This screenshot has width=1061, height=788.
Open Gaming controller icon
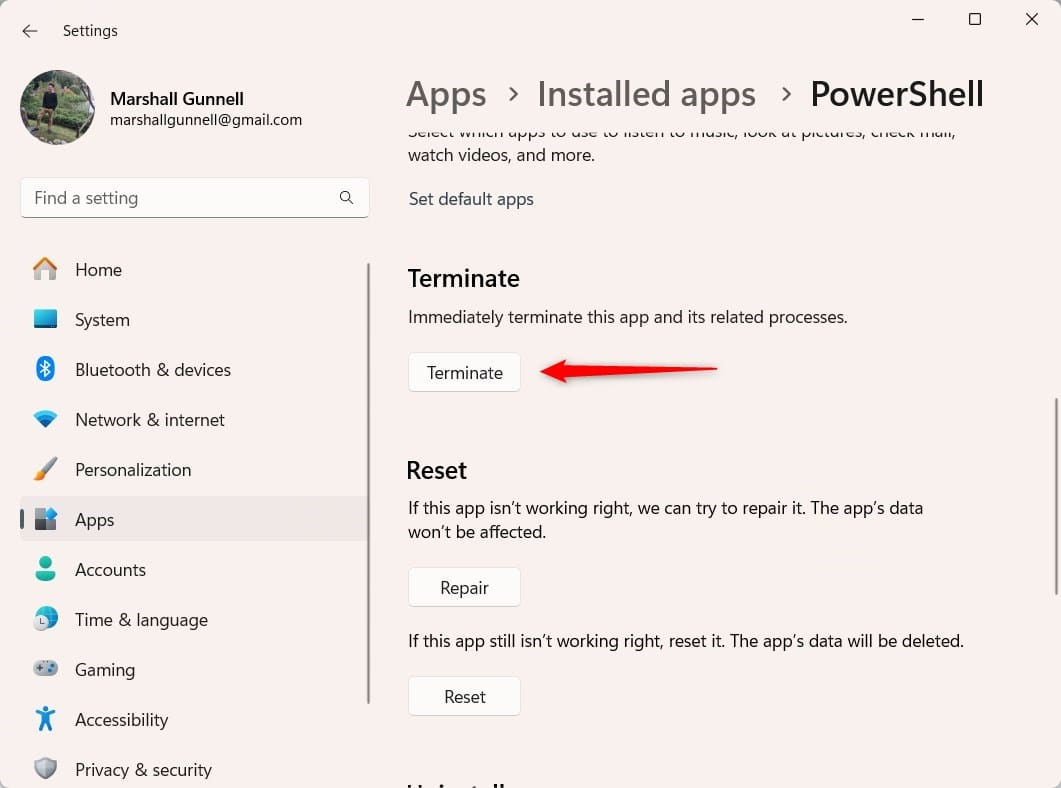tap(45, 668)
